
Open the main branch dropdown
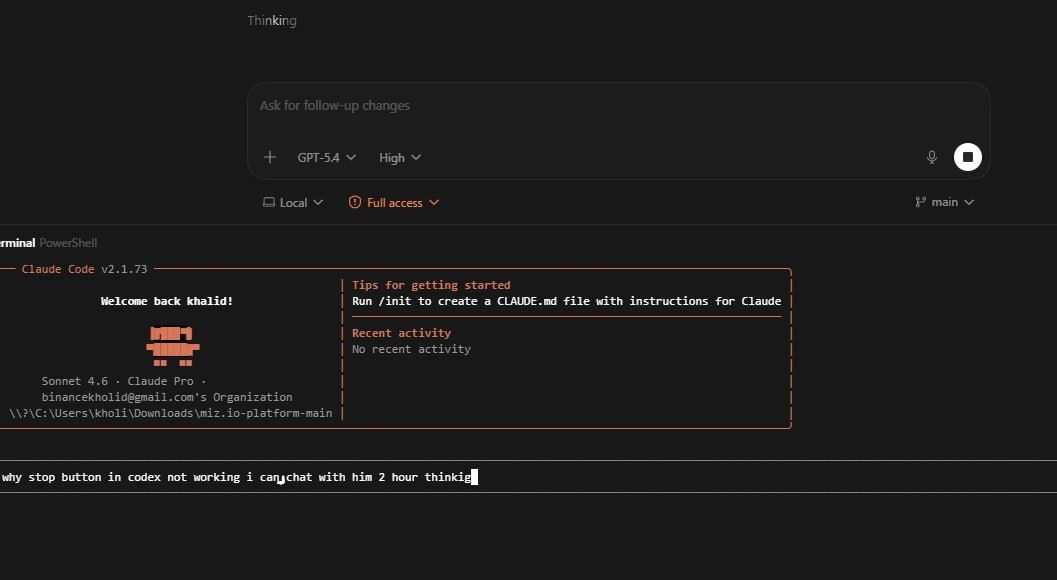(x=944, y=202)
